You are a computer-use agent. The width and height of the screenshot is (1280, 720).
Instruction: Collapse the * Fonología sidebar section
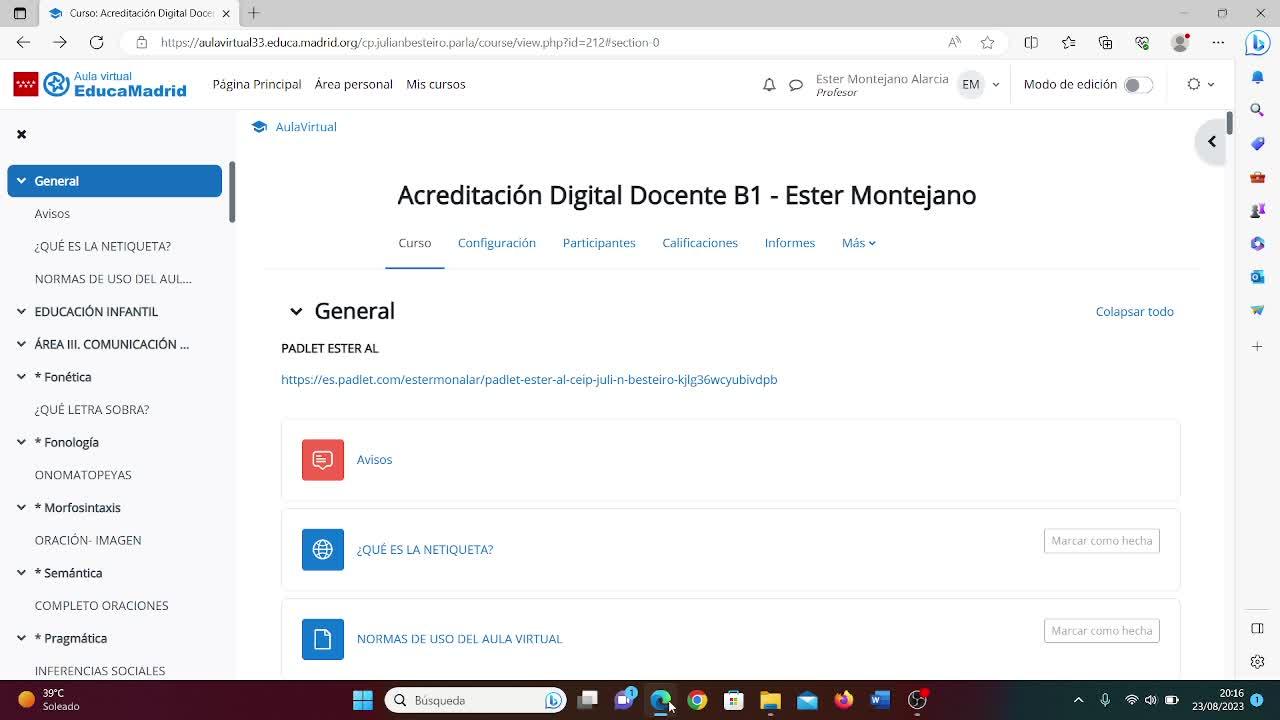tap(21, 442)
